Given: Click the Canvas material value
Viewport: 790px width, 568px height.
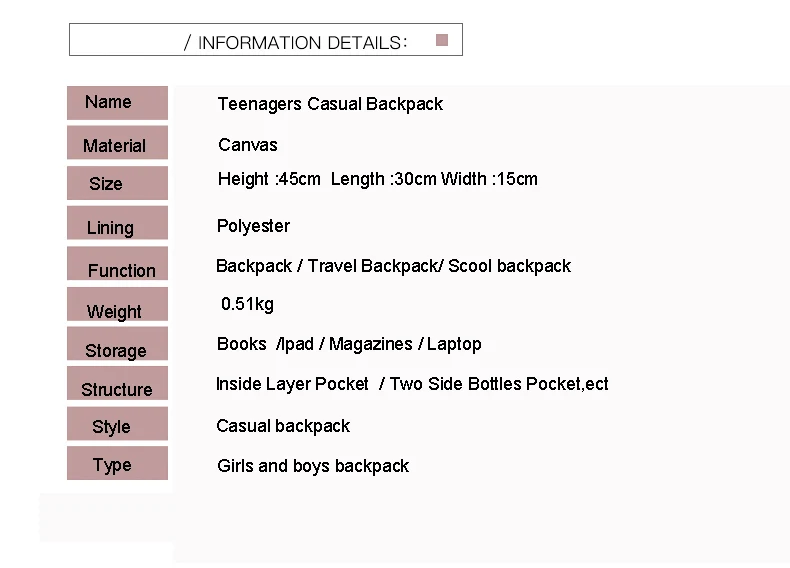Looking at the screenshot, I should 248,145.
